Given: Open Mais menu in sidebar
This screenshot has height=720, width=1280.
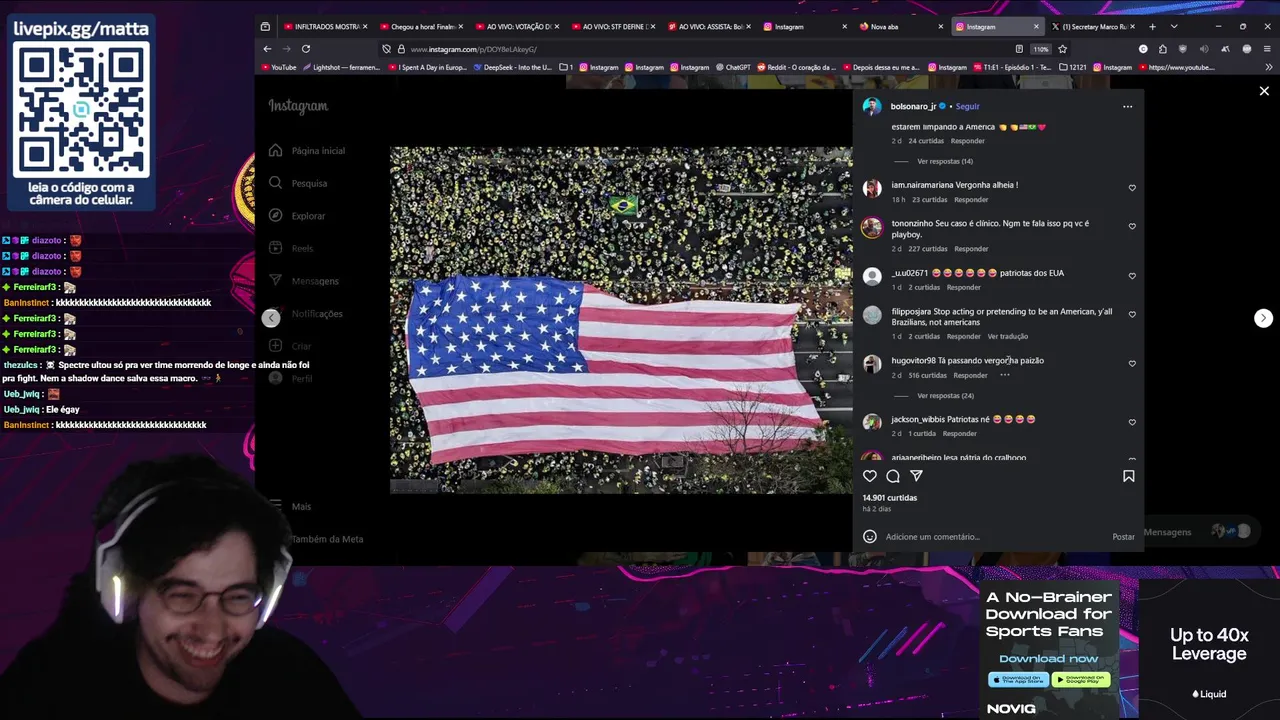Looking at the screenshot, I should 290,507.
